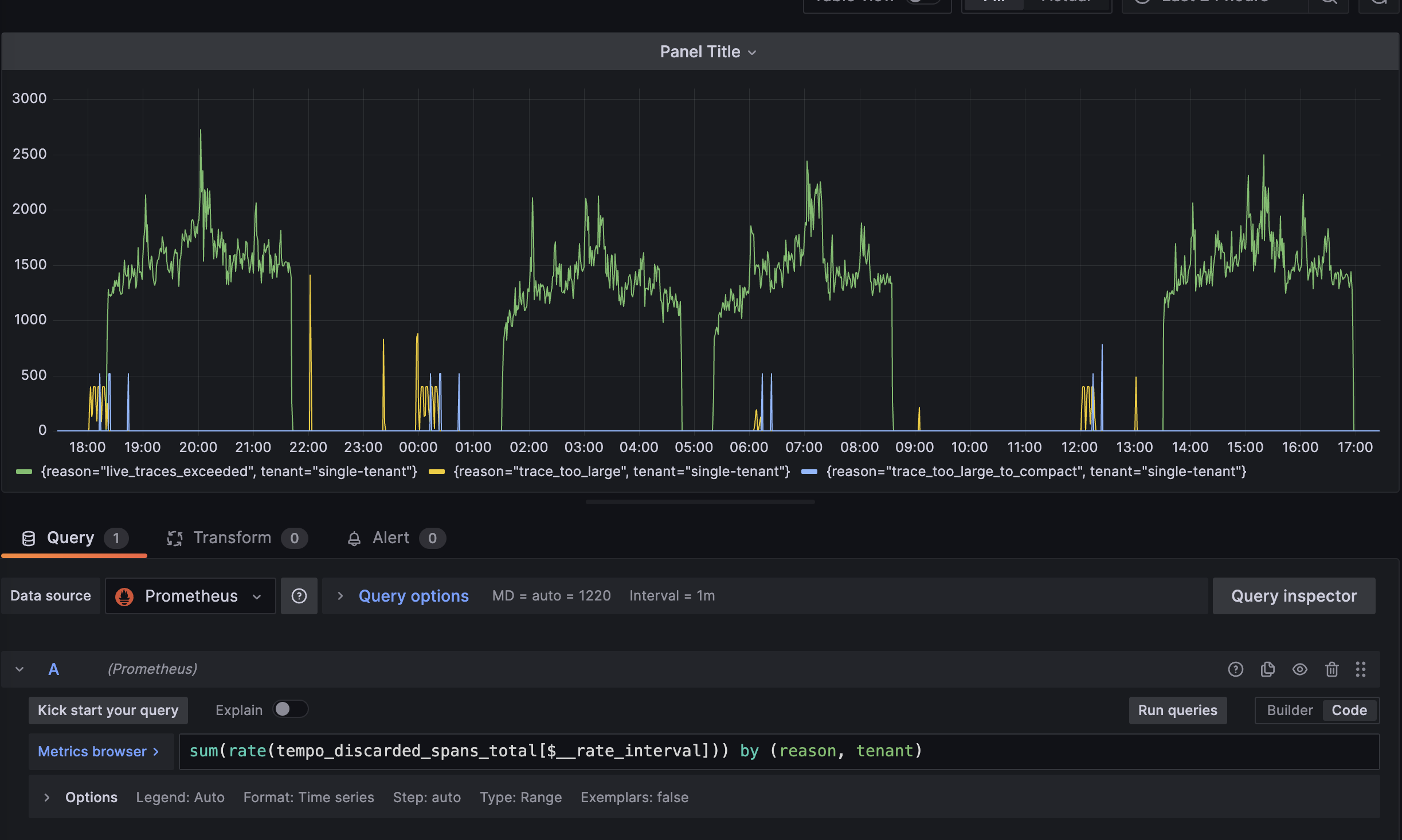Toggle query A visibility eye icon
The image size is (1402, 840).
(x=1299, y=669)
